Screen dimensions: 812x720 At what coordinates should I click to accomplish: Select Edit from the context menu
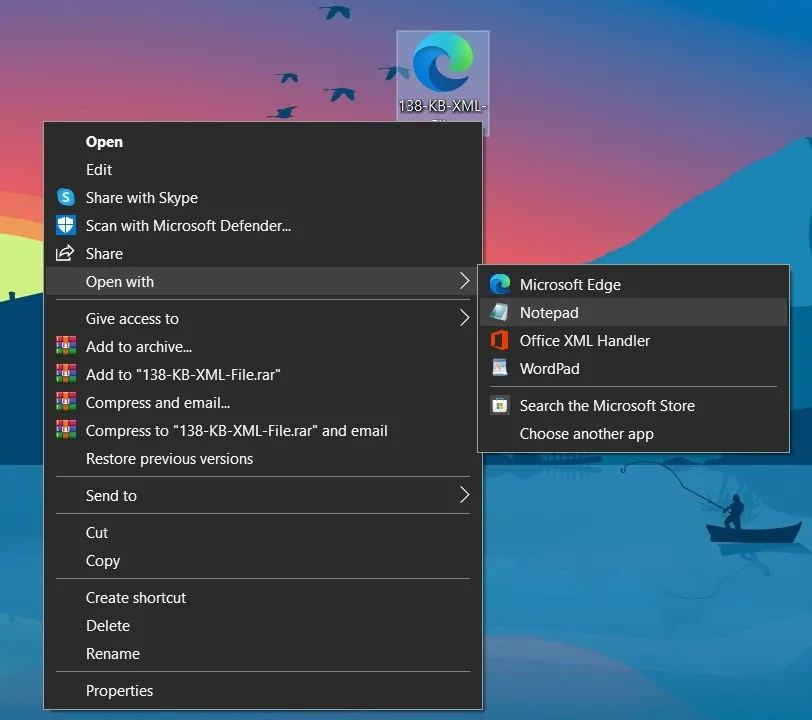pos(99,169)
